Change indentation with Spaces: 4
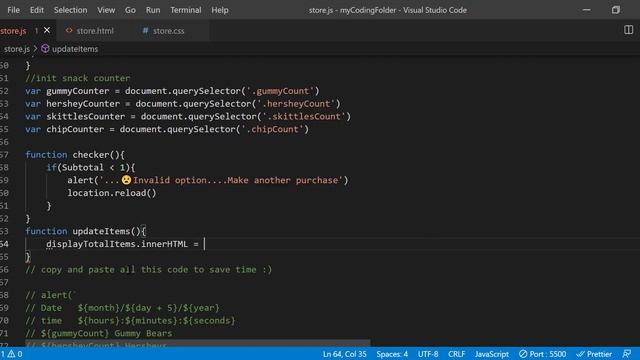 click(x=392, y=354)
